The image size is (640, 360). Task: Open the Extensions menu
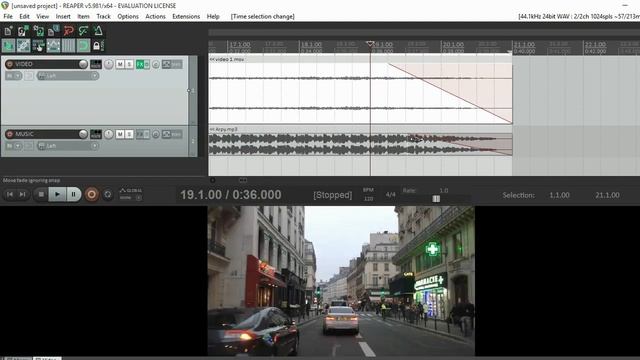pos(186,16)
